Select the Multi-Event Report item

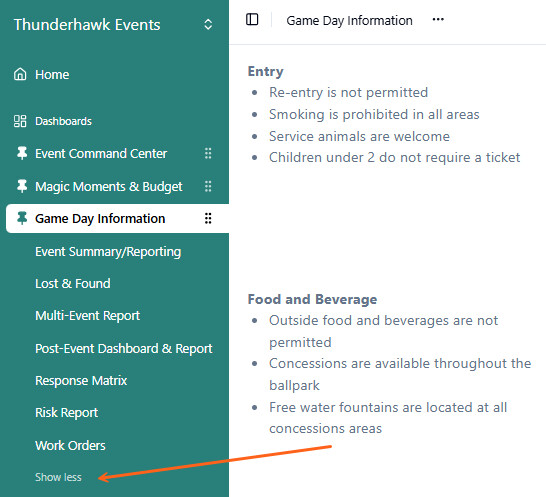click(87, 316)
